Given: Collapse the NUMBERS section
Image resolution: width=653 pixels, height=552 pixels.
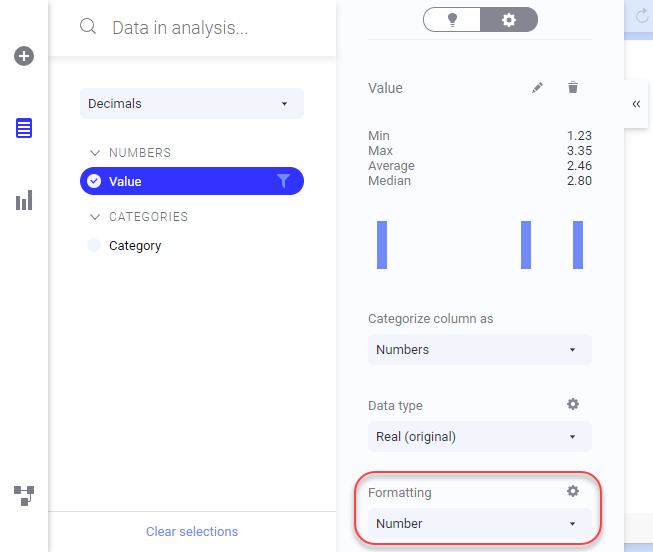Looking at the screenshot, I should (x=95, y=153).
